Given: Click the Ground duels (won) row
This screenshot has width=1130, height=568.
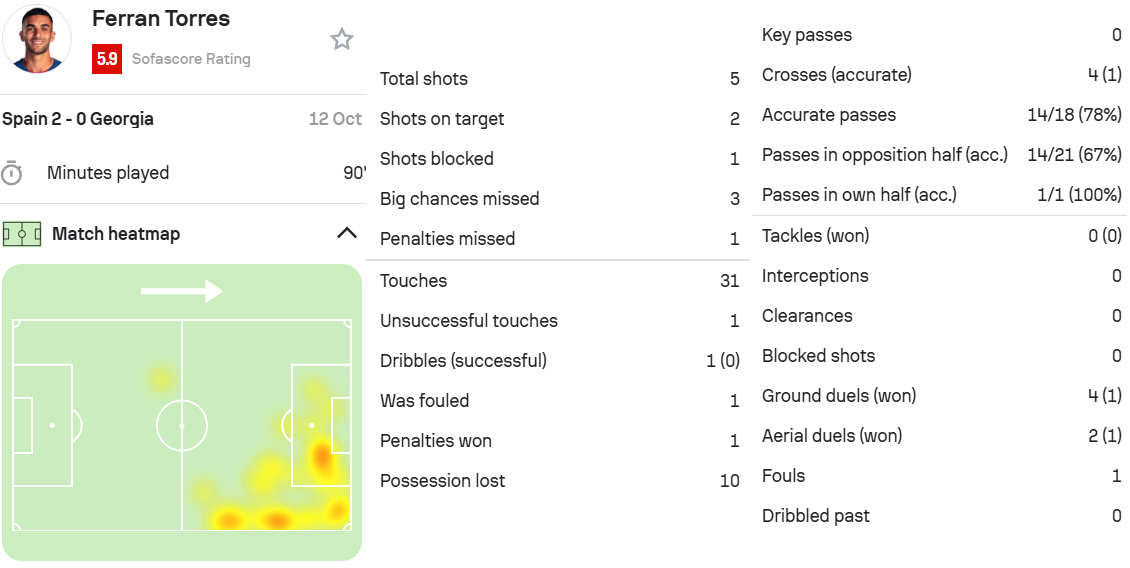Looking at the screenshot, I should coord(940,396).
